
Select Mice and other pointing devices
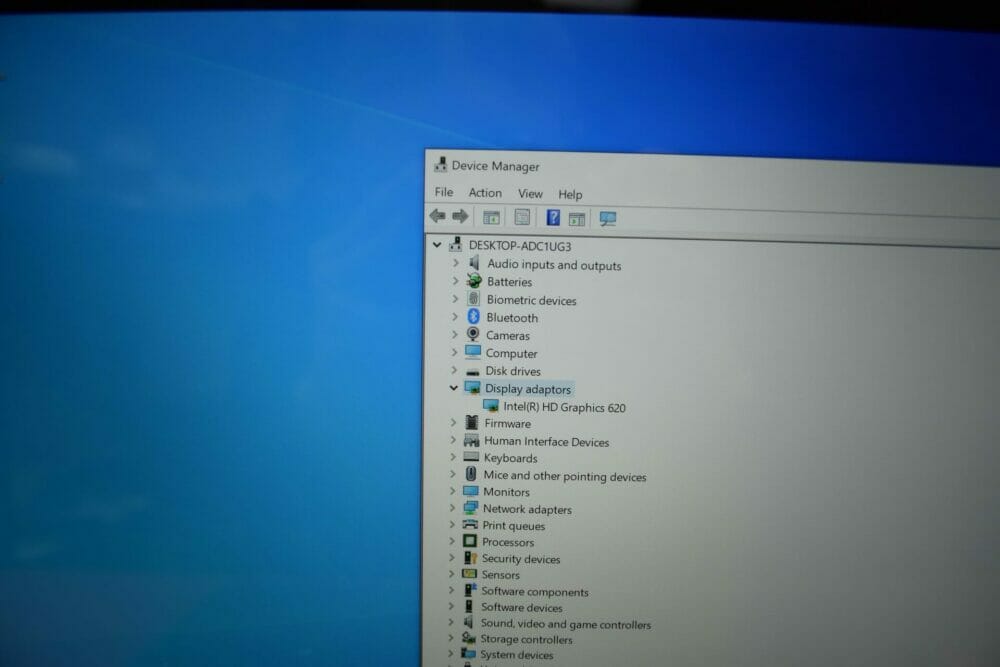(564, 476)
